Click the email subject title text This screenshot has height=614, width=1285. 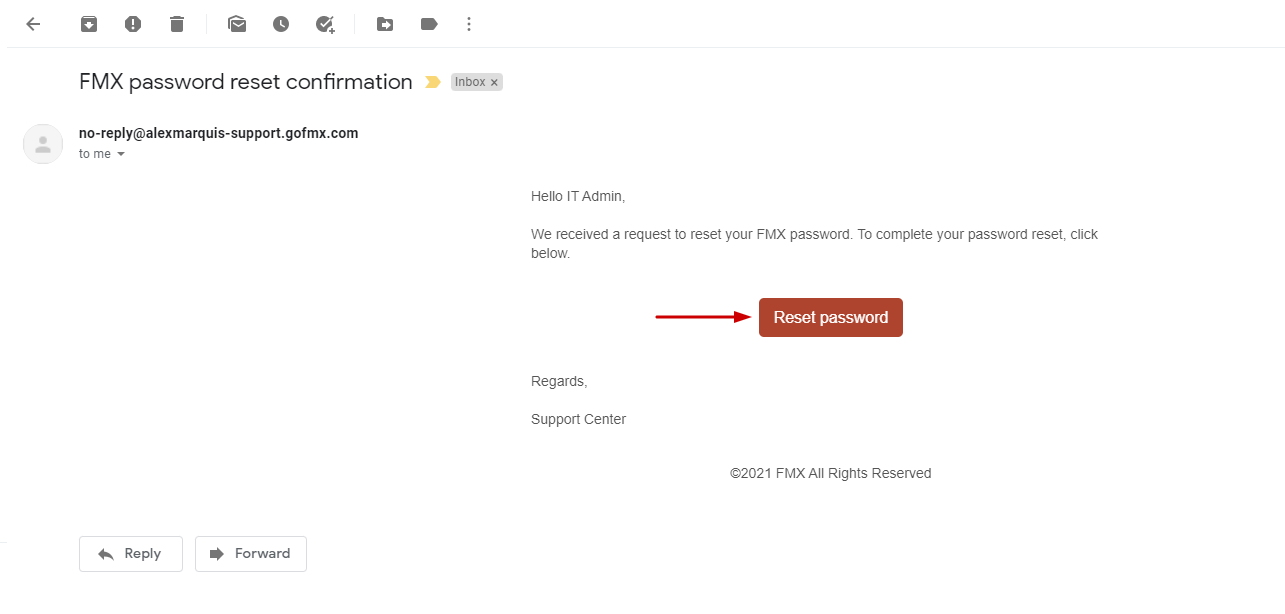245,82
